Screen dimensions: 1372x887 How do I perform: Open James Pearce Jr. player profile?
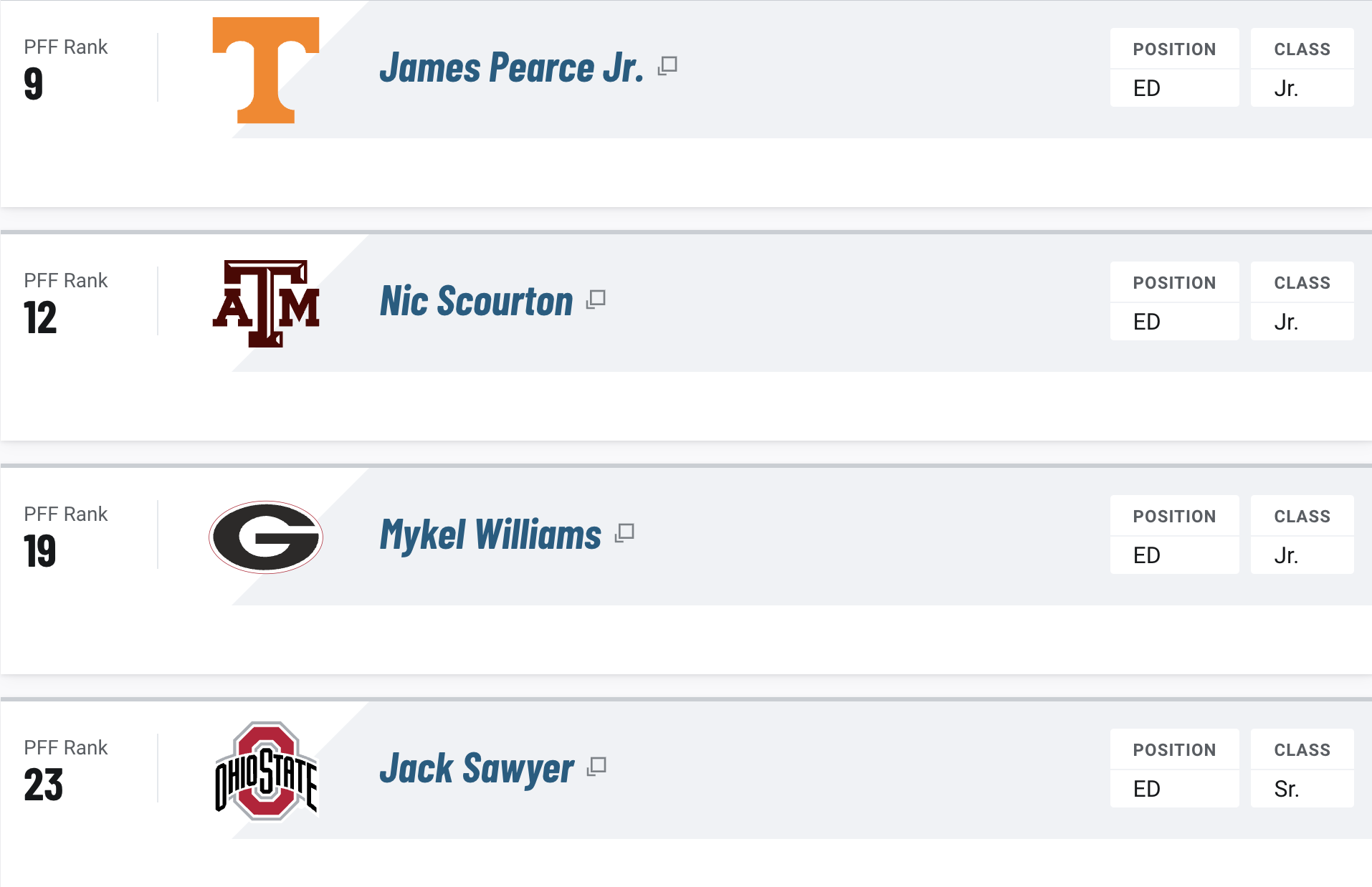[511, 68]
